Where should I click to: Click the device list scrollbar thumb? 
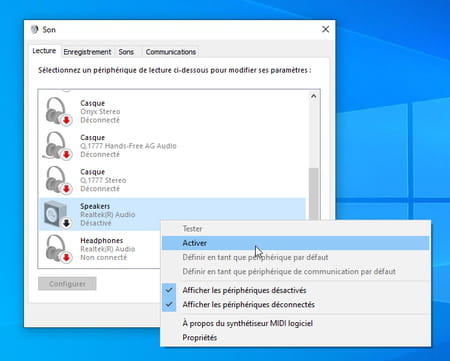pyautogui.click(x=314, y=194)
